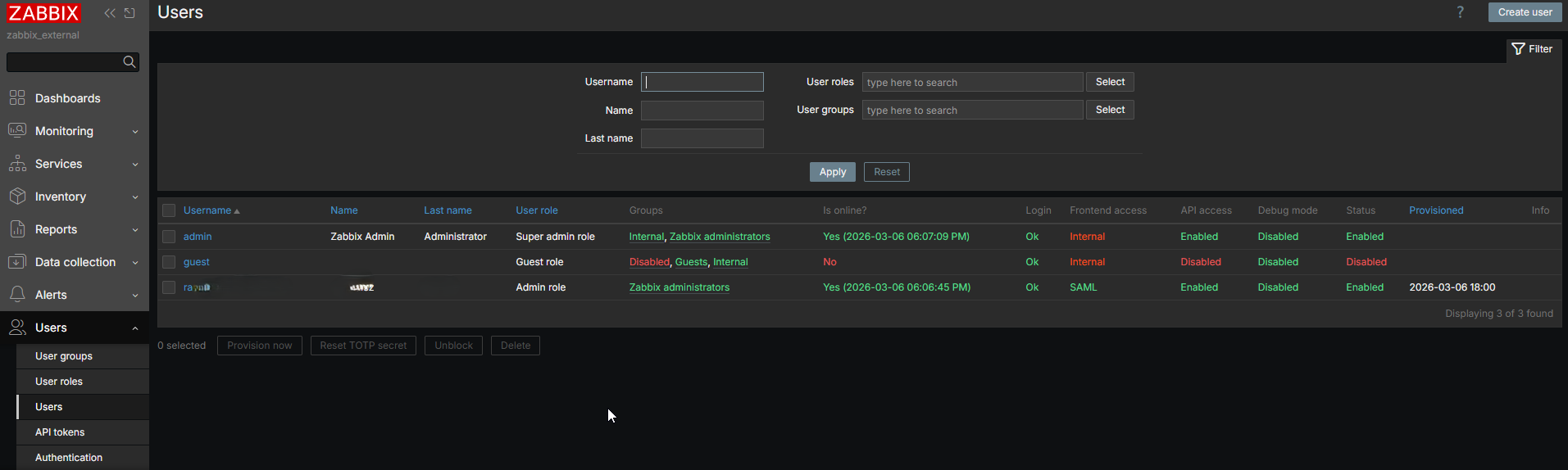Go to Authentication submenu item
1568x470 pixels.
(69, 458)
